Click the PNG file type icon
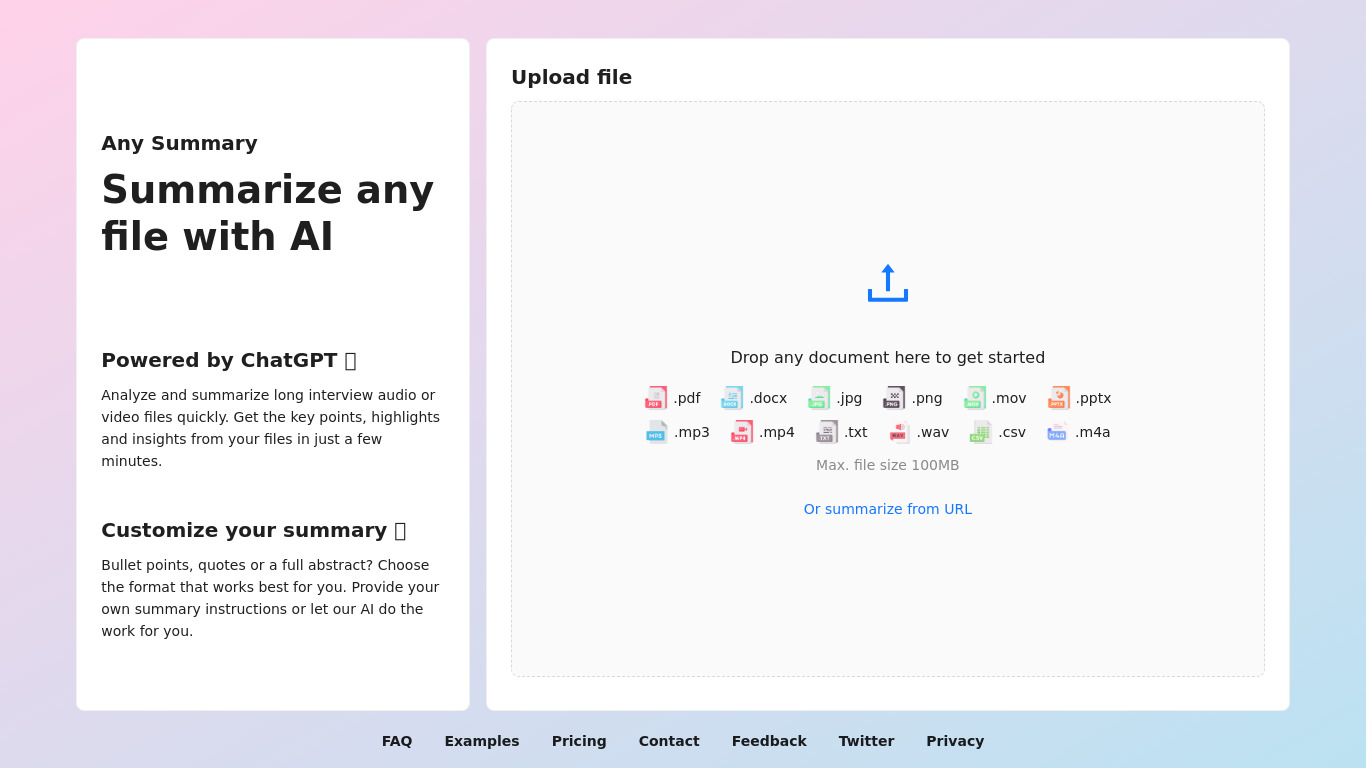The height and width of the screenshot is (768, 1366). click(894, 398)
